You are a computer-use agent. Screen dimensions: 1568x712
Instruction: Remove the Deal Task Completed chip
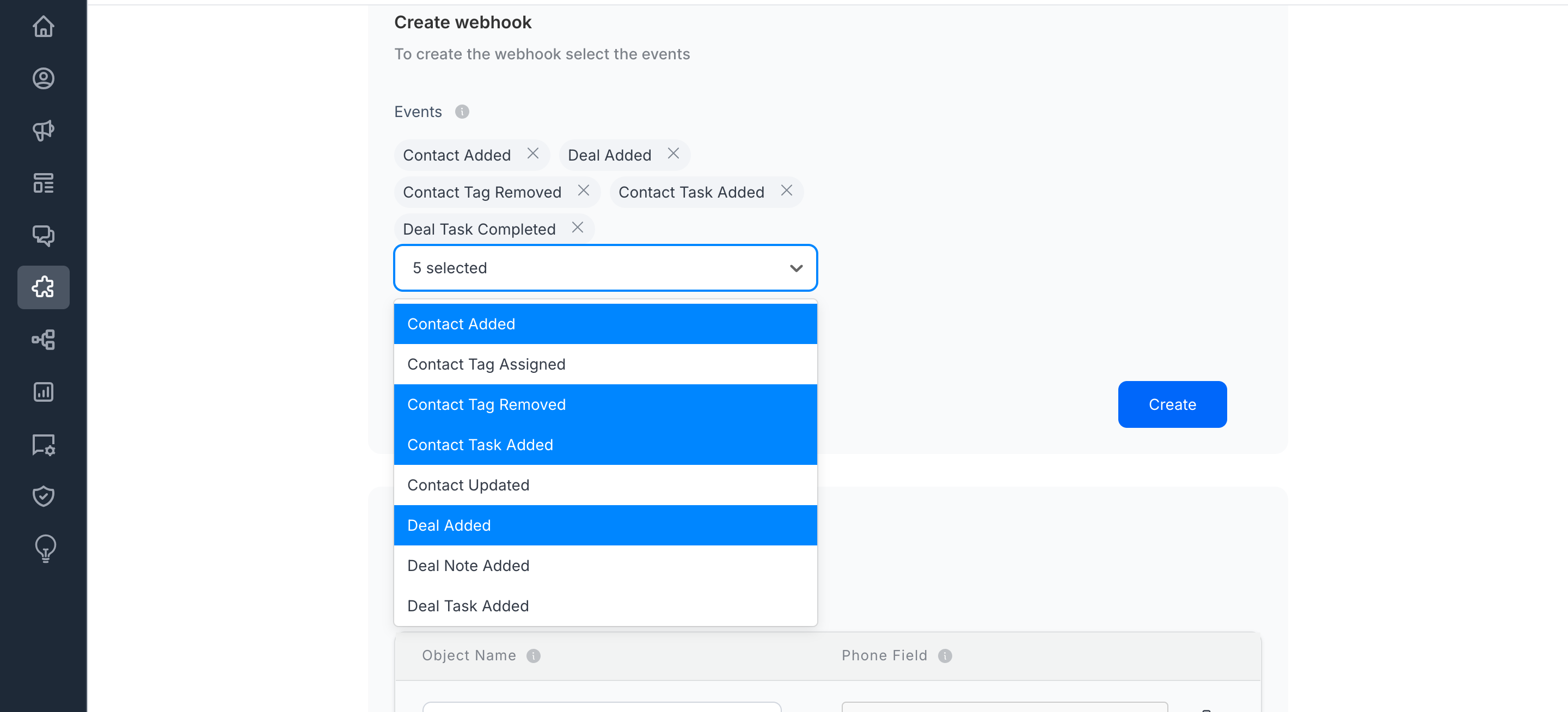578,228
